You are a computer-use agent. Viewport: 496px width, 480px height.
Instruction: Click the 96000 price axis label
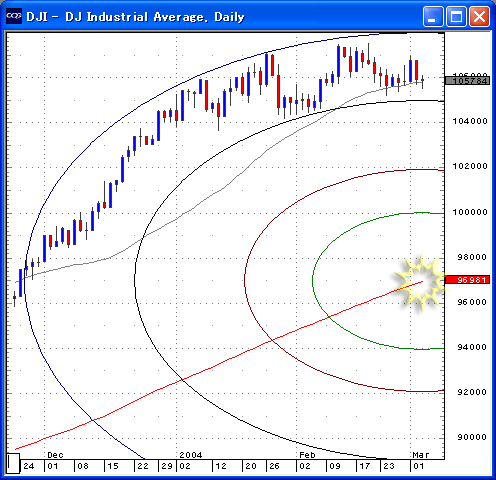(x=472, y=302)
